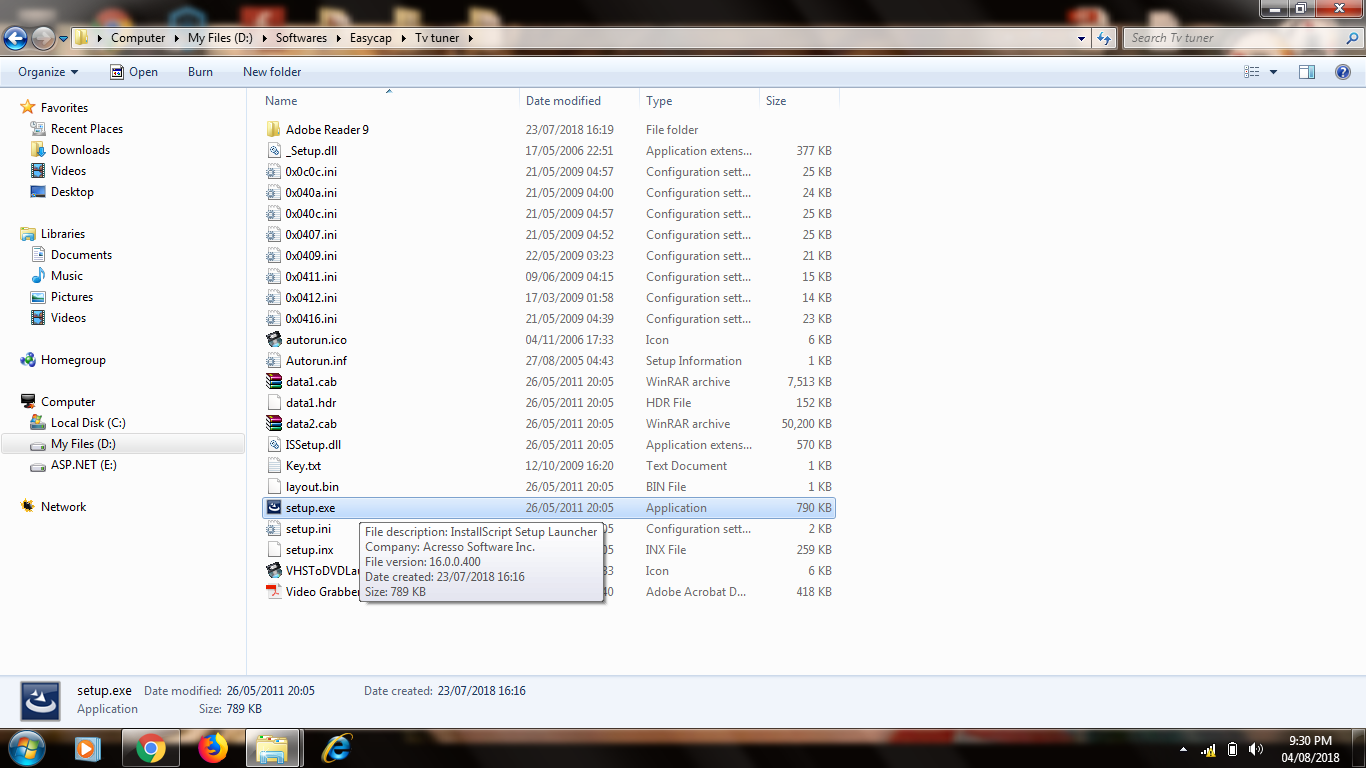The height and width of the screenshot is (768, 1366).
Task: Click the Forward navigation arrow button
Action: (x=43, y=38)
